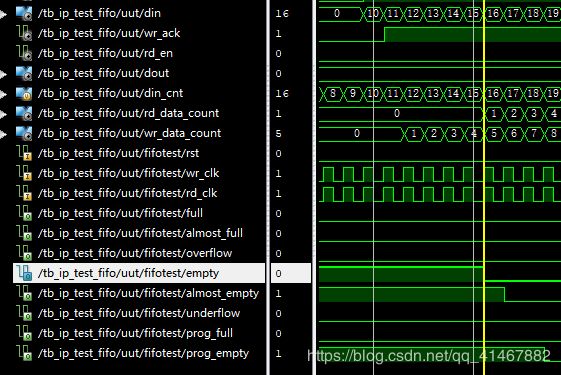
Task: Click the fifotest/full signal icon
Action: tap(25, 213)
